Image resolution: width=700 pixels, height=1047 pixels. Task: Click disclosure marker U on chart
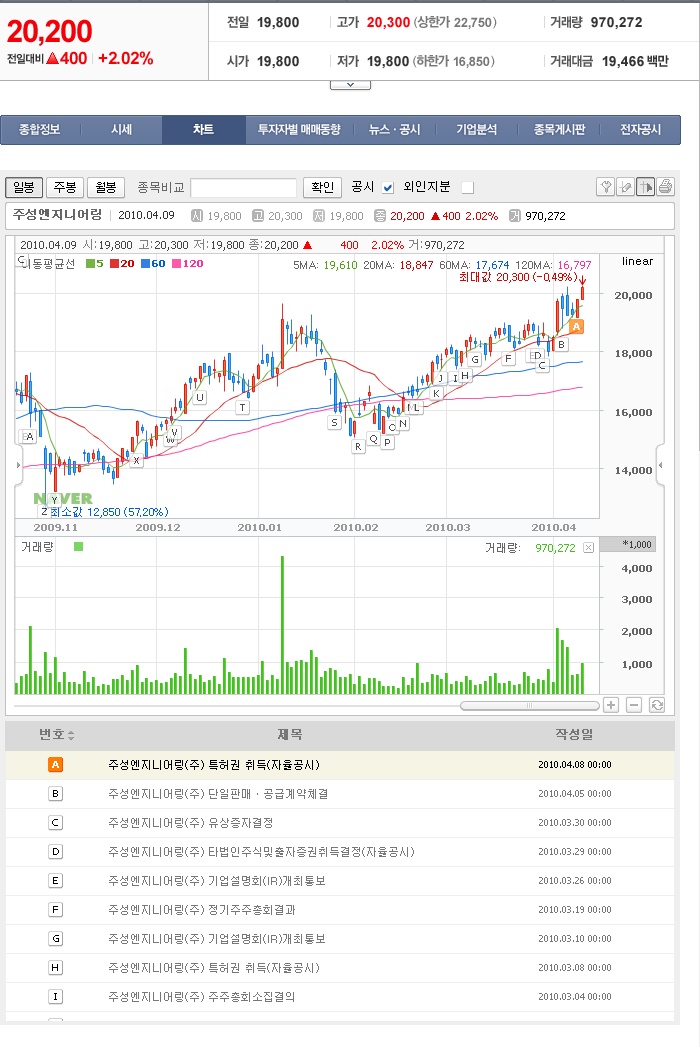point(199,397)
